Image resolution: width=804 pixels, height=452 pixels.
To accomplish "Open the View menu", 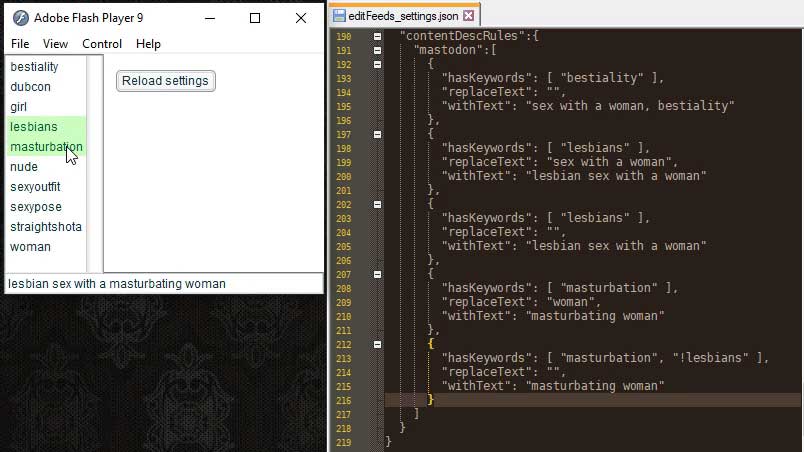I will pyautogui.click(x=55, y=44).
